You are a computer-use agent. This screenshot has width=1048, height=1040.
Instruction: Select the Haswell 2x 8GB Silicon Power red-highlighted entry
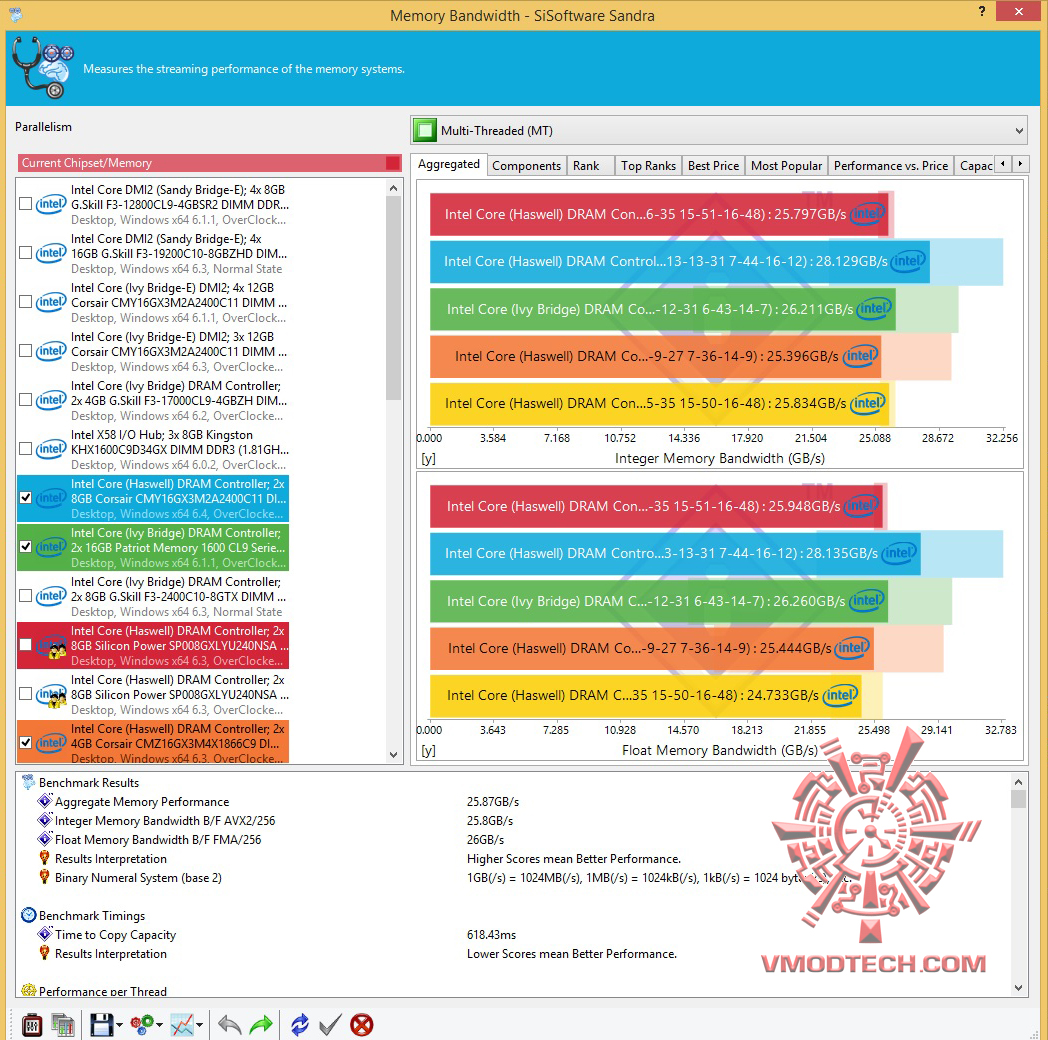click(x=153, y=646)
